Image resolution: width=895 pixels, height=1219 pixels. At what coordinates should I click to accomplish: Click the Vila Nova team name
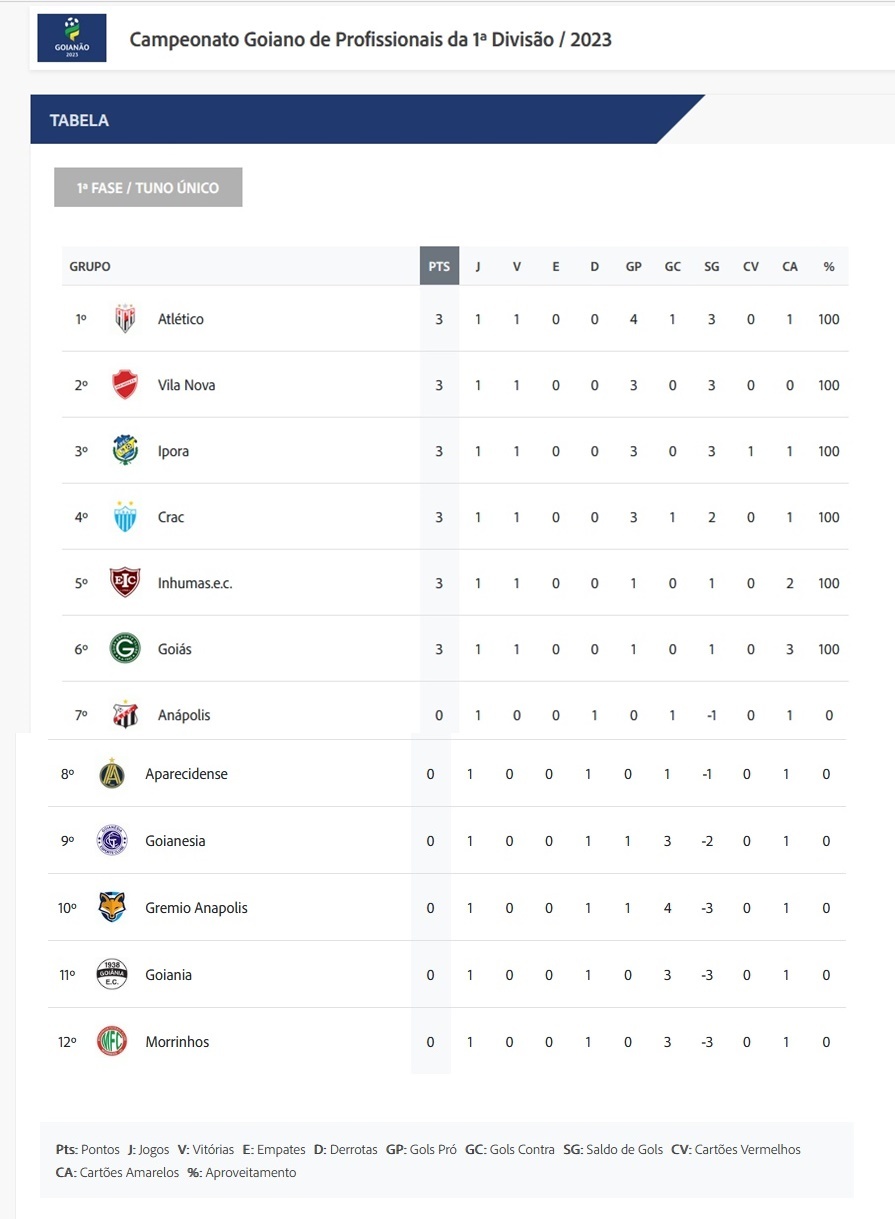(186, 385)
